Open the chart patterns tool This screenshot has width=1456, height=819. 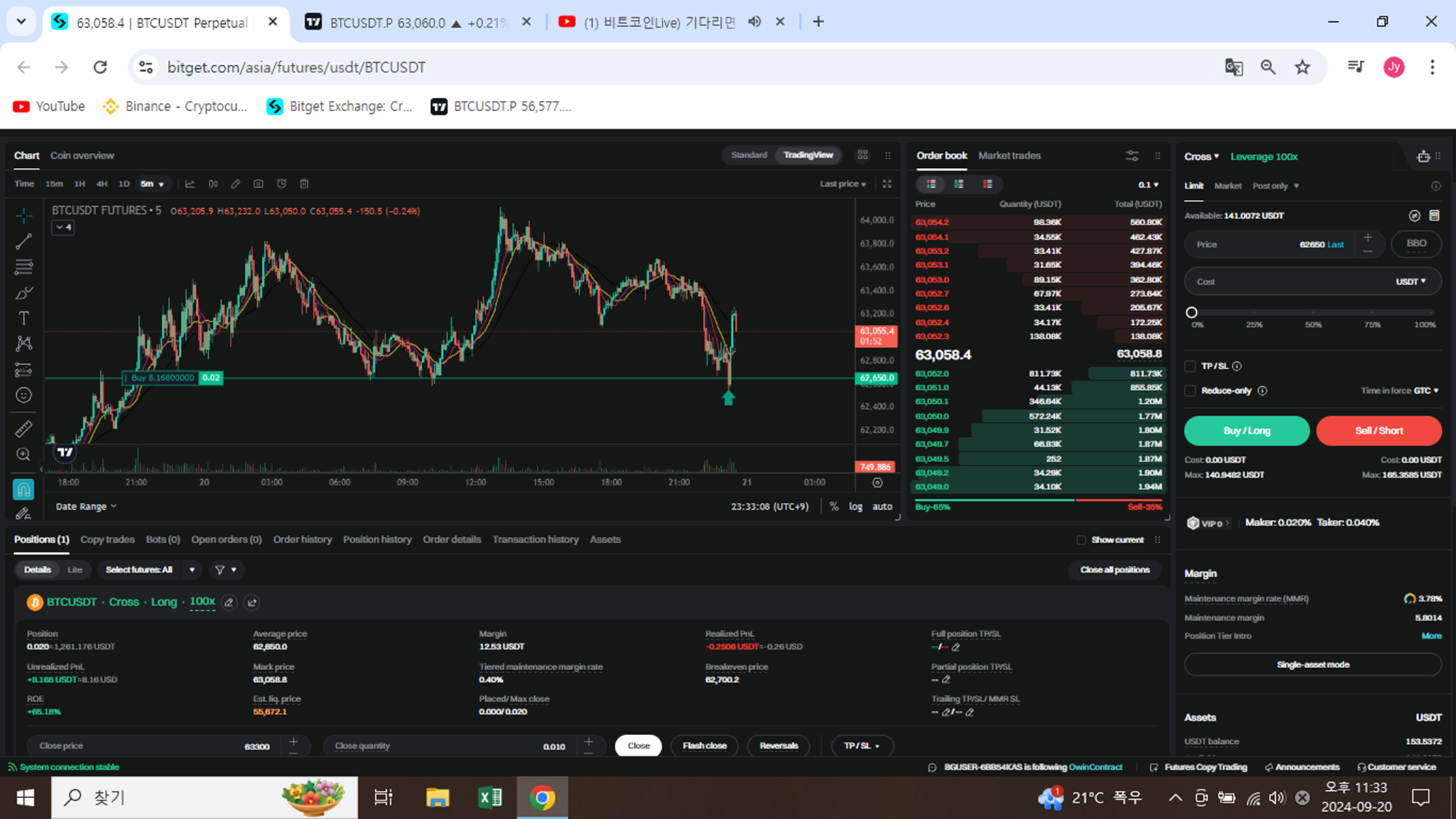[x=24, y=343]
